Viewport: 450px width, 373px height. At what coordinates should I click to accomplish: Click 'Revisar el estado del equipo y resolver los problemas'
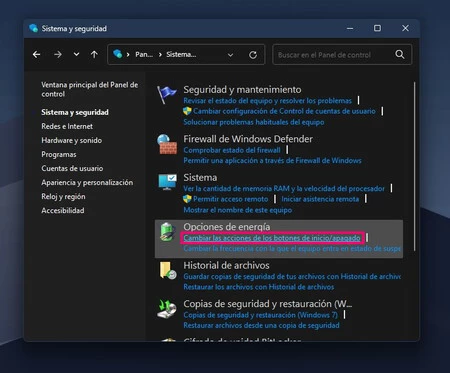point(267,101)
